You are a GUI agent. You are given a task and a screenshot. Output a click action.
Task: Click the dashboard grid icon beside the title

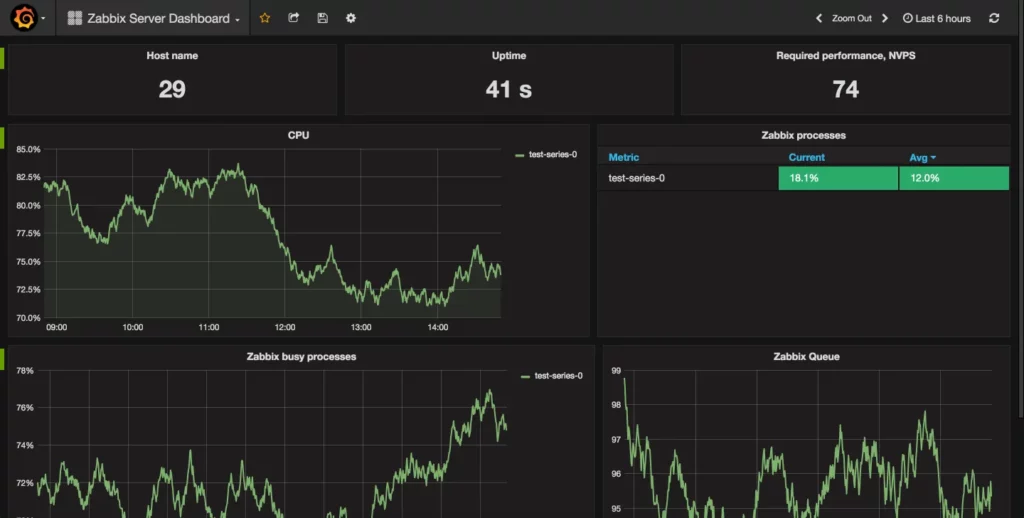tap(75, 18)
